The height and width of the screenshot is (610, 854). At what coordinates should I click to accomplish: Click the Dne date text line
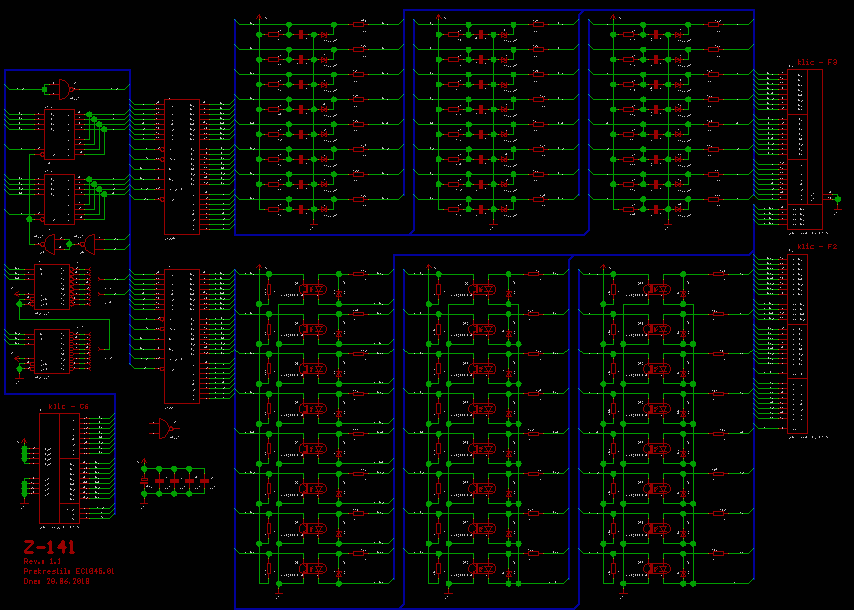click(x=57, y=580)
